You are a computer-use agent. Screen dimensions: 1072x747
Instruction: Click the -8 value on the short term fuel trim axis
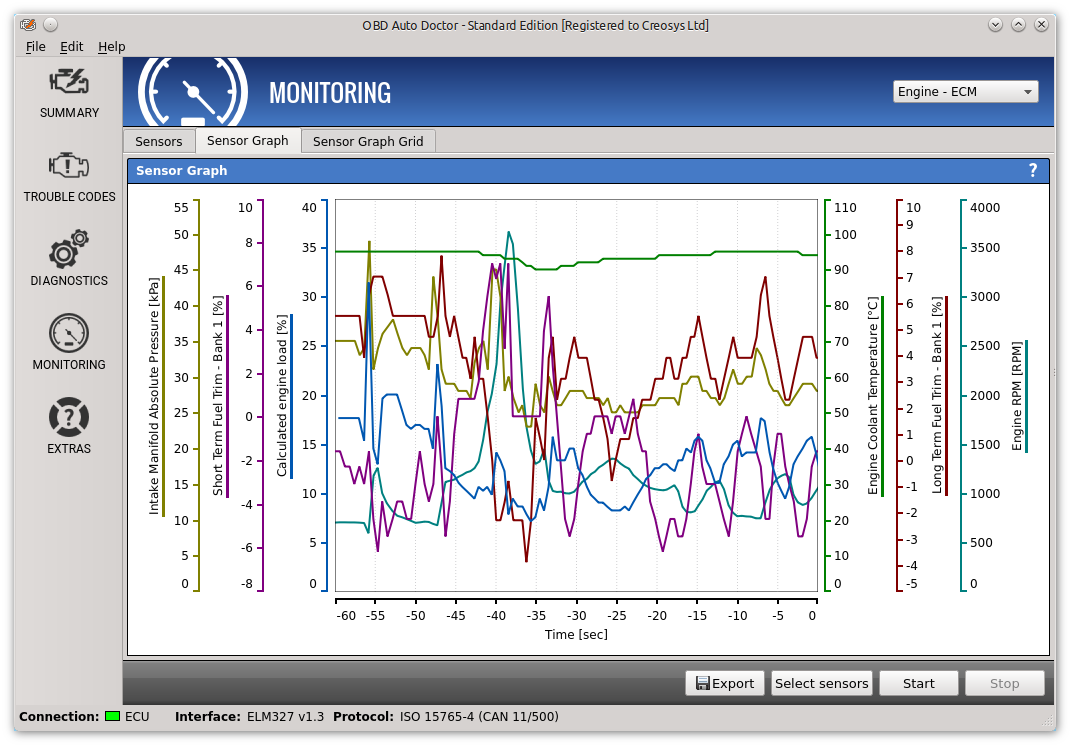coord(245,584)
